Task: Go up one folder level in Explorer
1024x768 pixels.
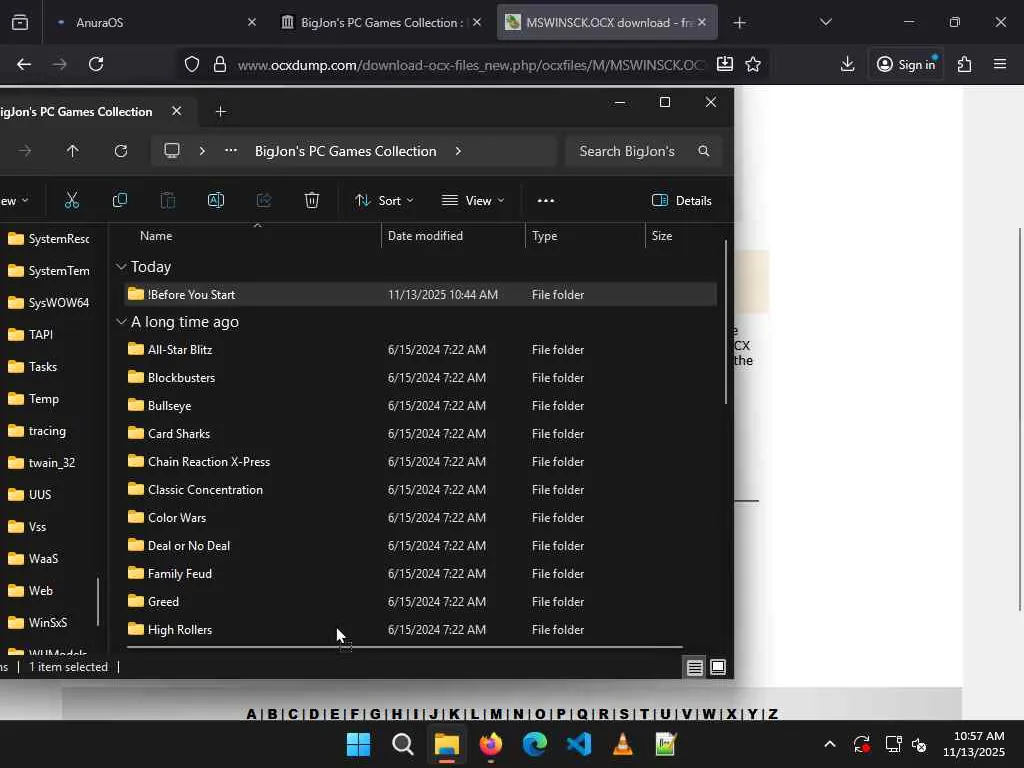Action: (x=72, y=151)
